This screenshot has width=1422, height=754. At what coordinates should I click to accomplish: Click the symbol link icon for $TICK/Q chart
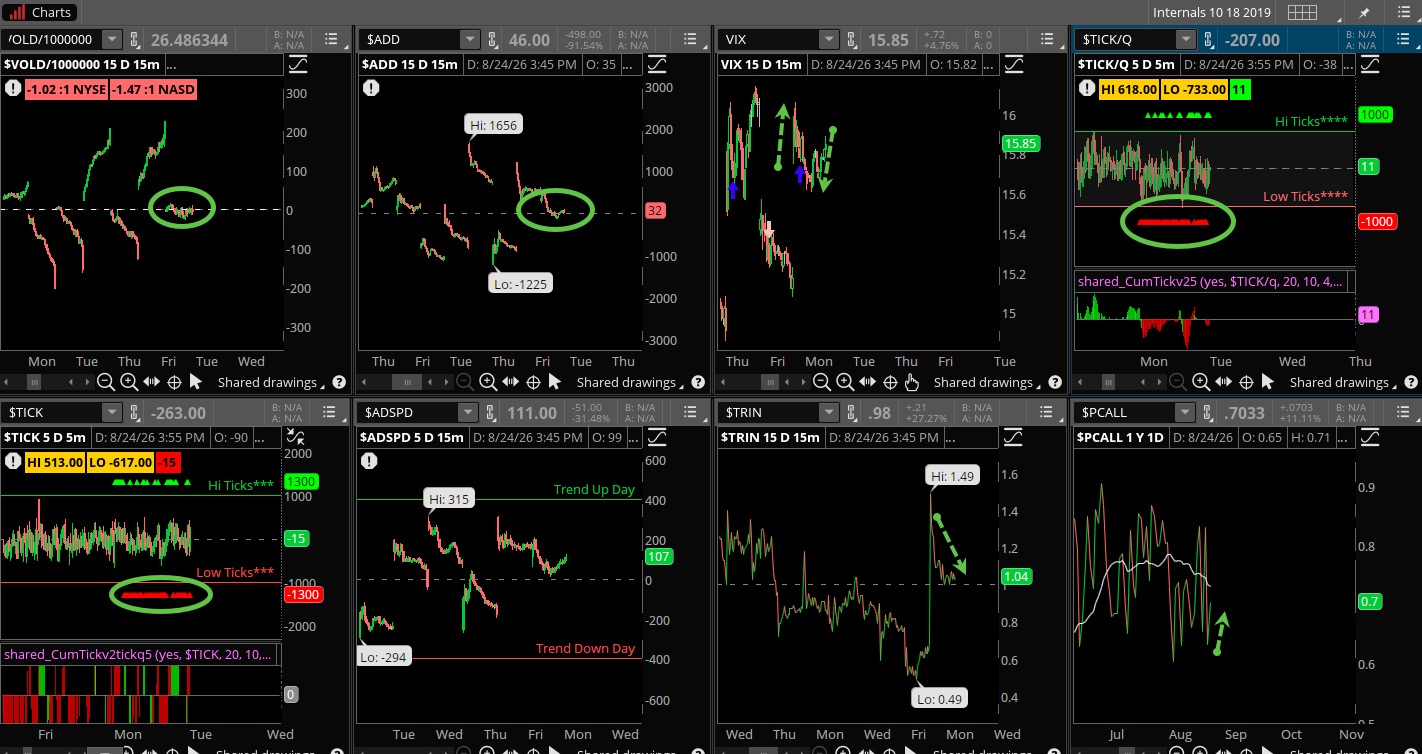coord(1208,40)
